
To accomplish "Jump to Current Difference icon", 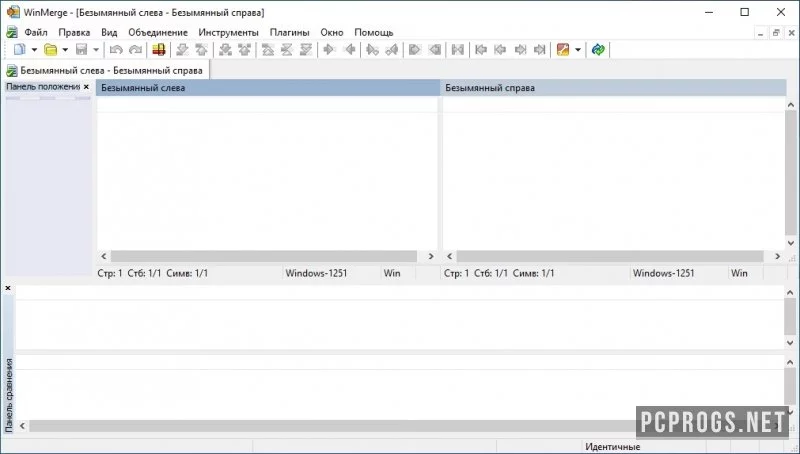I will pos(287,49).
